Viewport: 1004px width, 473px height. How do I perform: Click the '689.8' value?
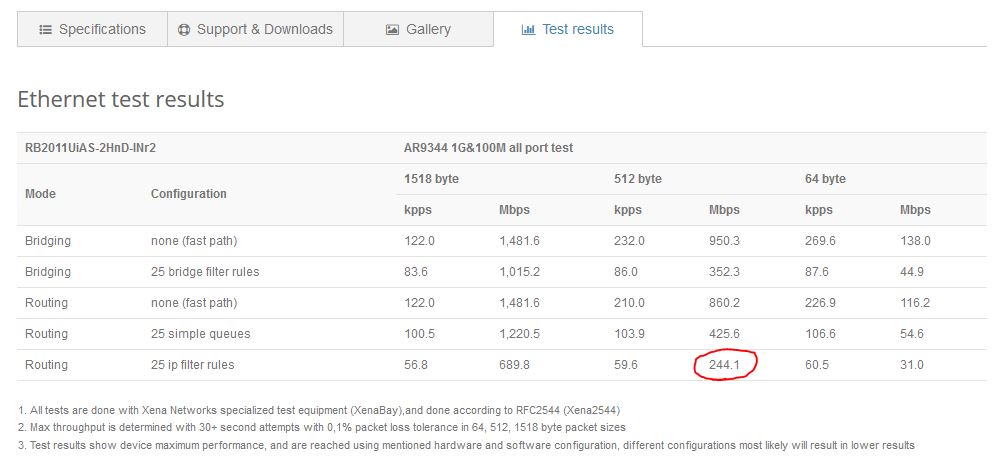coord(514,365)
